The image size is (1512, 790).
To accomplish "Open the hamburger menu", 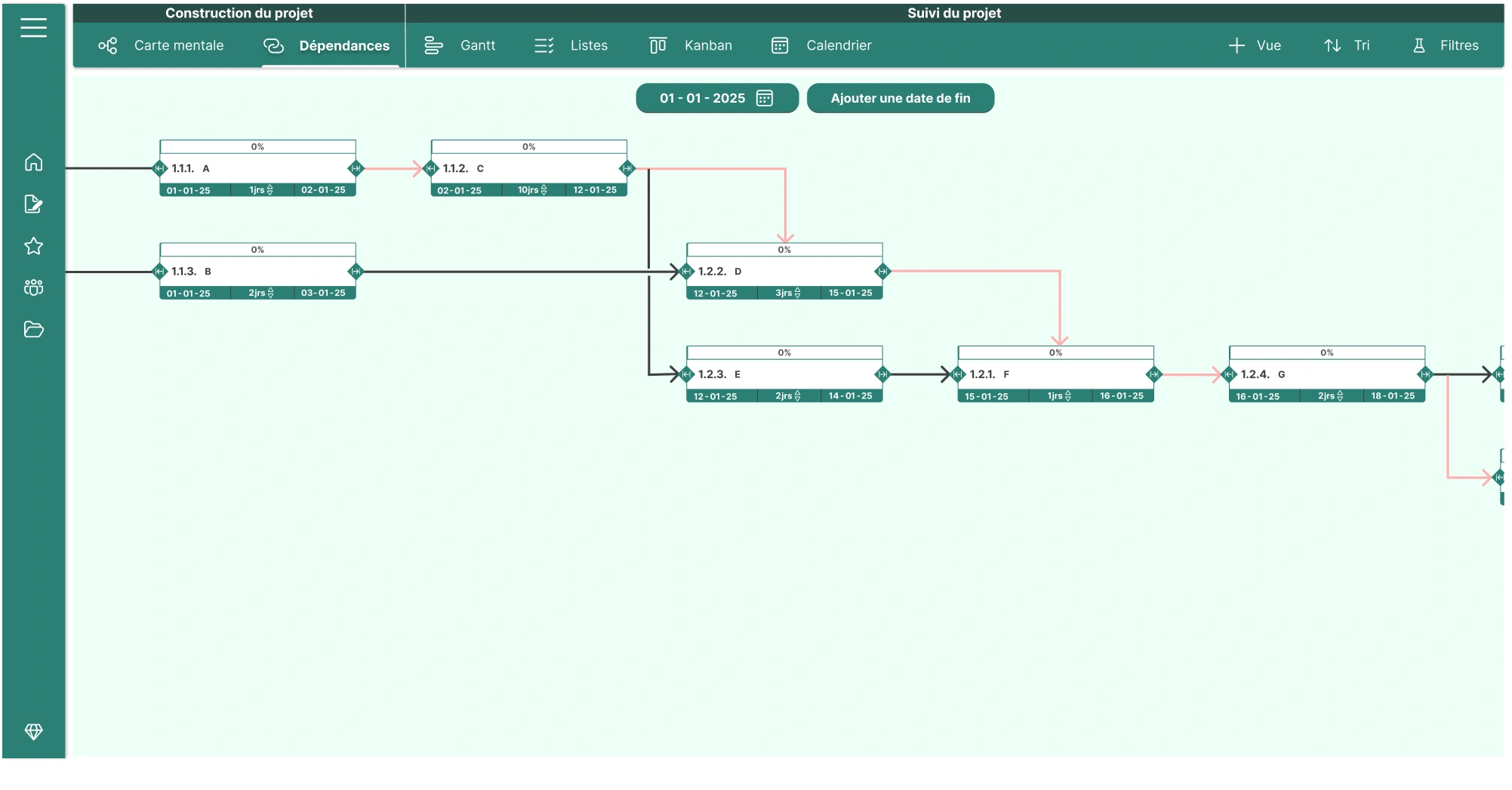I will point(33,28).
